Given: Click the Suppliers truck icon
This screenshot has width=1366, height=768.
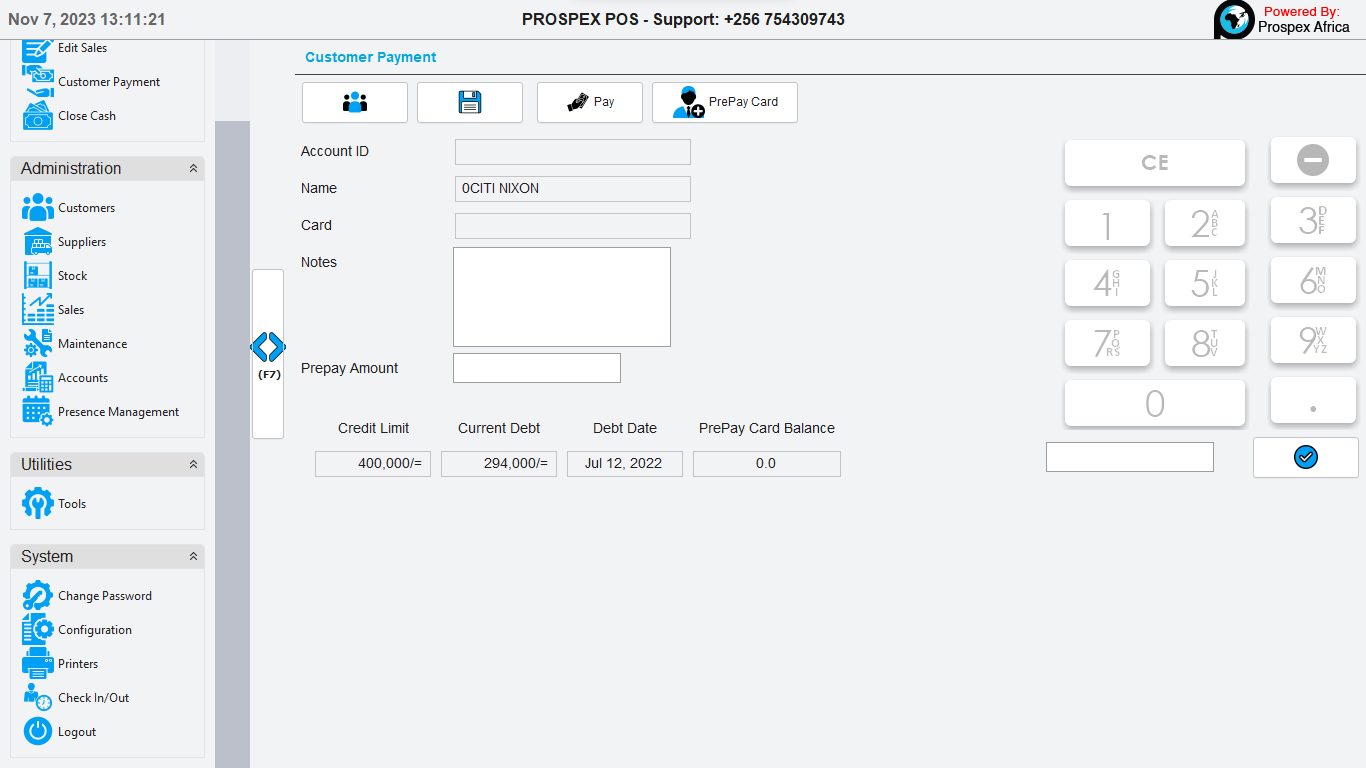Looking at the screenshot, I should click(38, 242).
